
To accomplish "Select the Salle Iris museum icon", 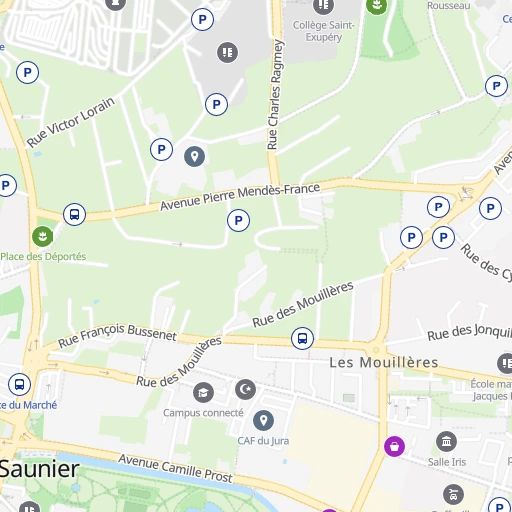I will (446, 441).
